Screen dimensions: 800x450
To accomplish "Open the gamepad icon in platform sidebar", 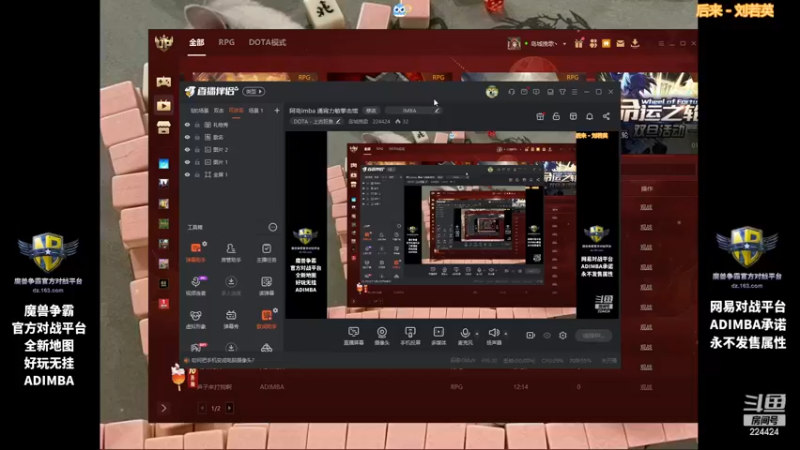I will 163,82.
